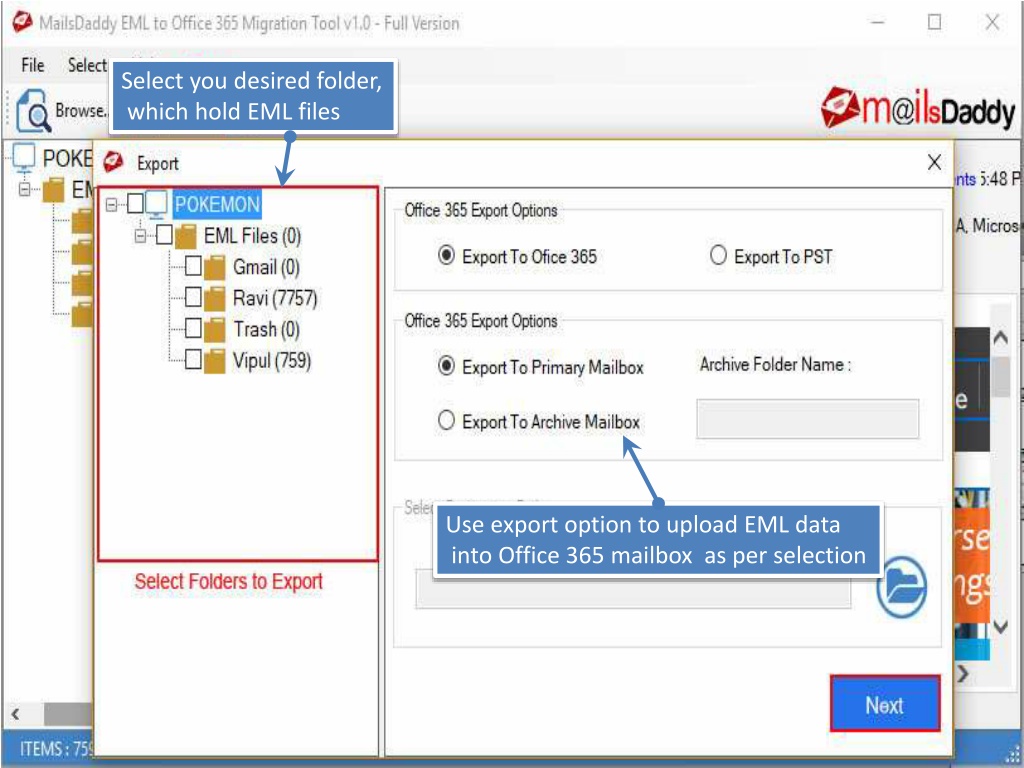Click the horizontal scroll left arrow
Viewport: 1024px width, 768px height.
pyautogui.click(x=16, y=714)
